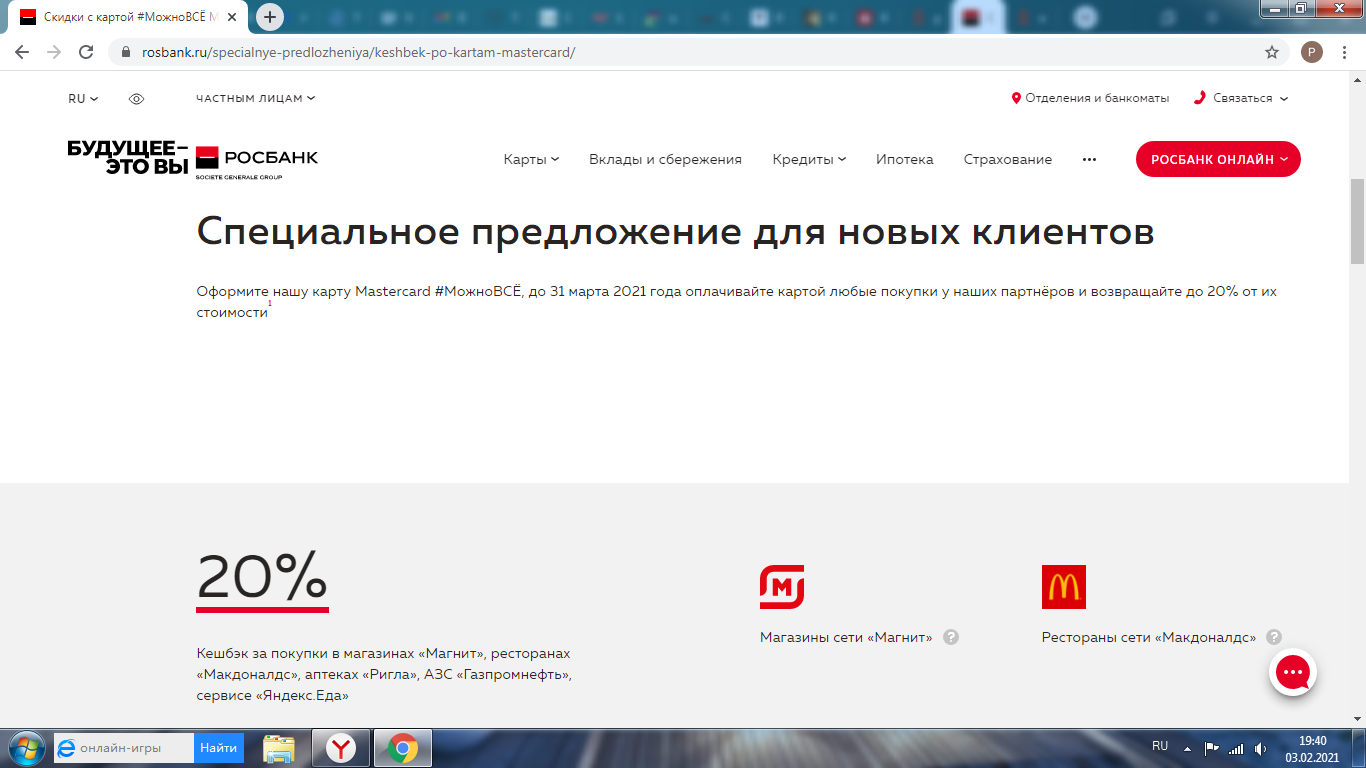
Task: Open a new browser tab
Action: (x=270, y=17)
